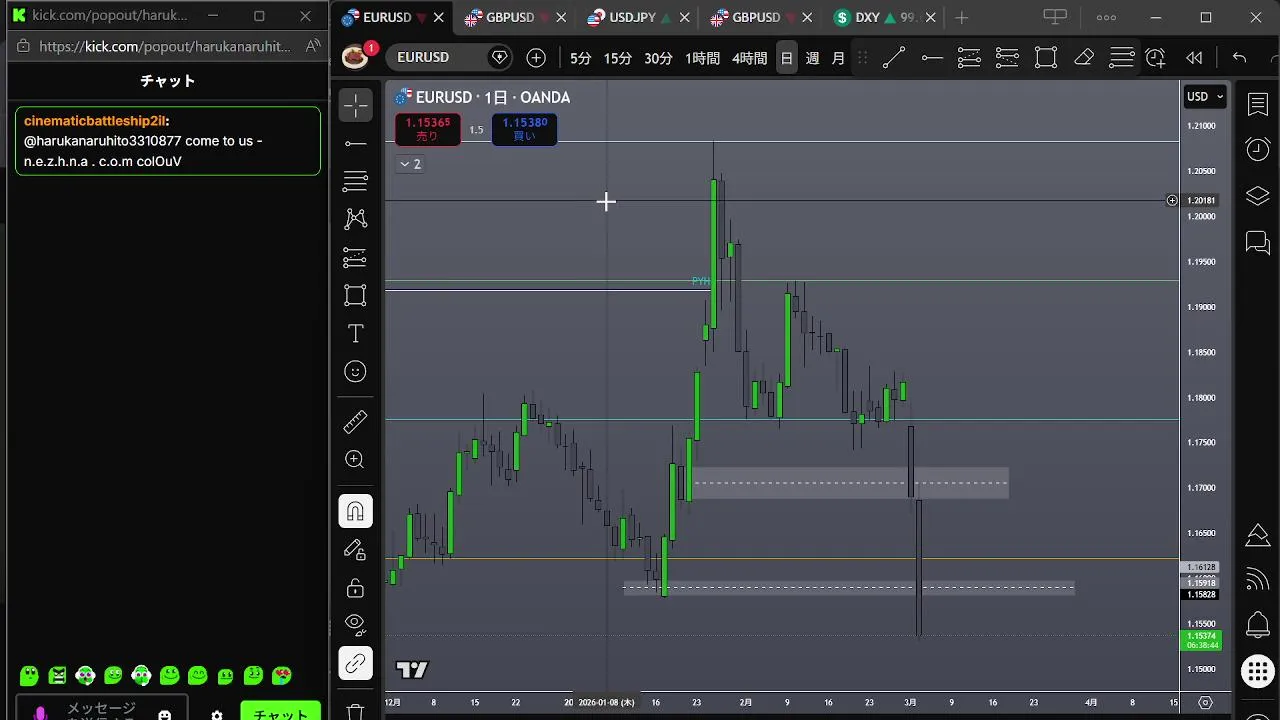
Task: Click the plus compare symbol button
Action: [x=536, y=58]
